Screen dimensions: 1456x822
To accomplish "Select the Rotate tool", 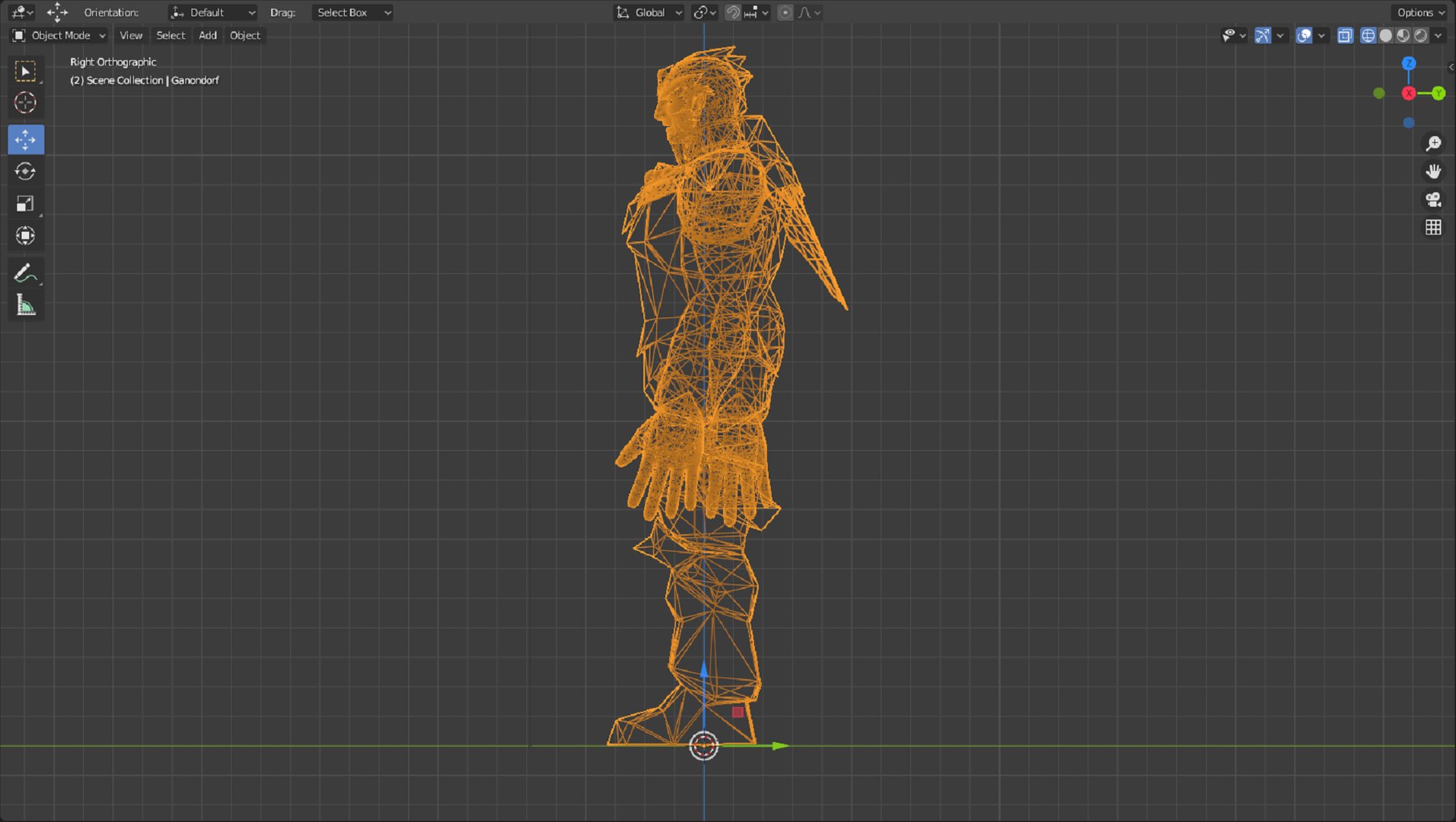I will pos(25,171).
